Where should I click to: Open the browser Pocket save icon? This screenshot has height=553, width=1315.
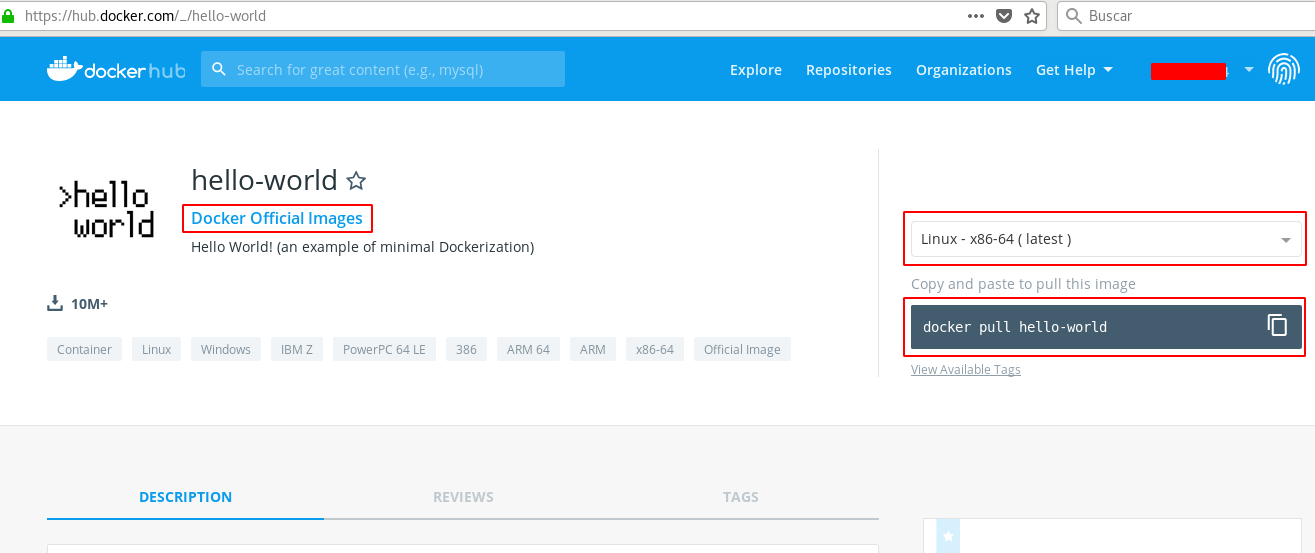1004,16
